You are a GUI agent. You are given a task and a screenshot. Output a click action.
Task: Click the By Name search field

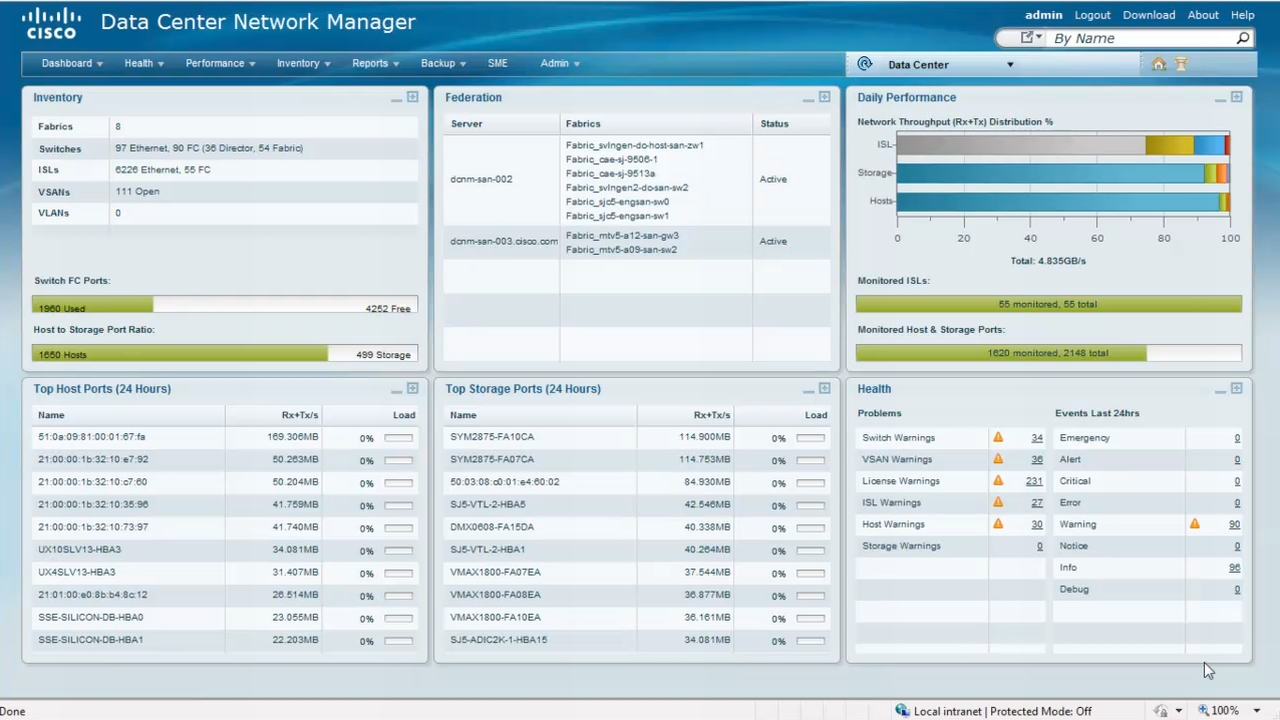click(1140, 38)
